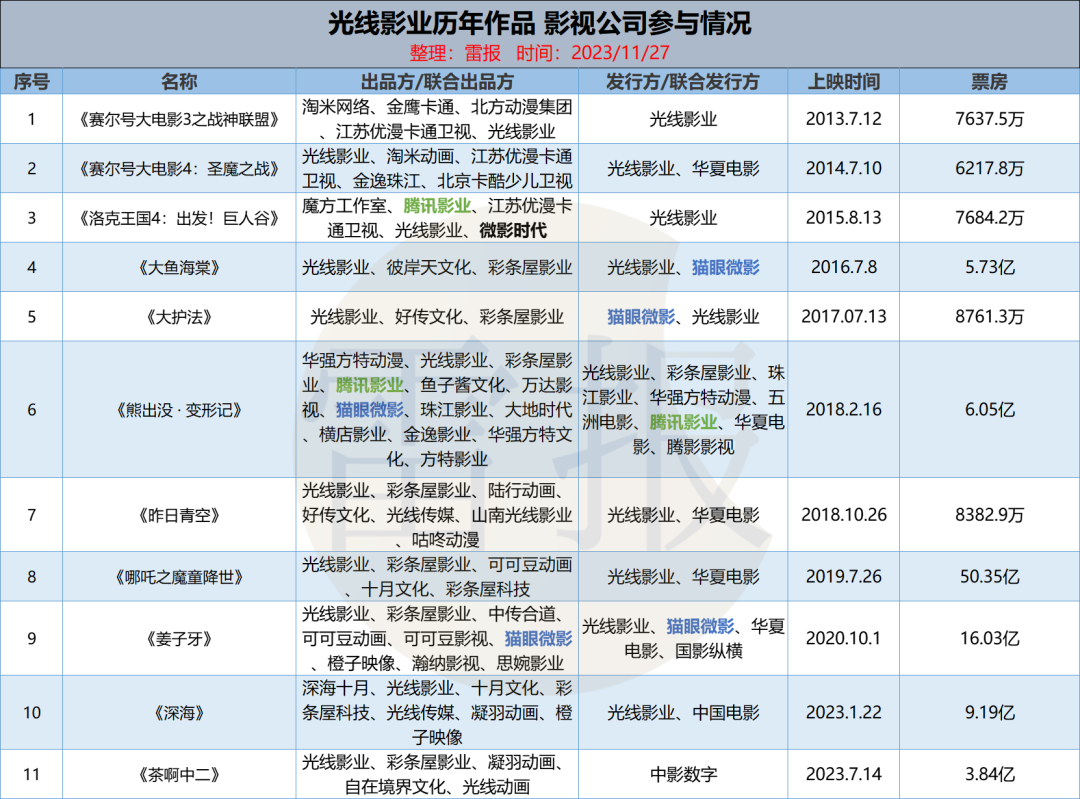
Task: Click the 2013.7.12 release date cell
Action: (842, 119)
